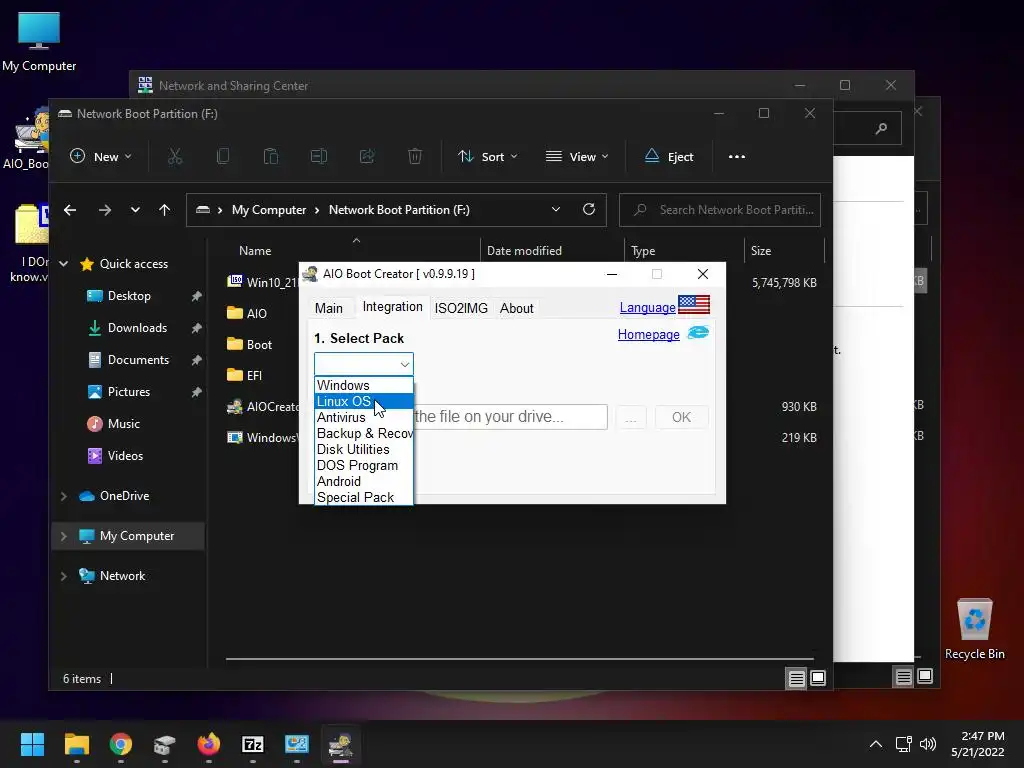The width and height of the screenshot is (1024, 768).
Task: Pick Antivirus in the pack dropdown list
Action: coord(363,417)
